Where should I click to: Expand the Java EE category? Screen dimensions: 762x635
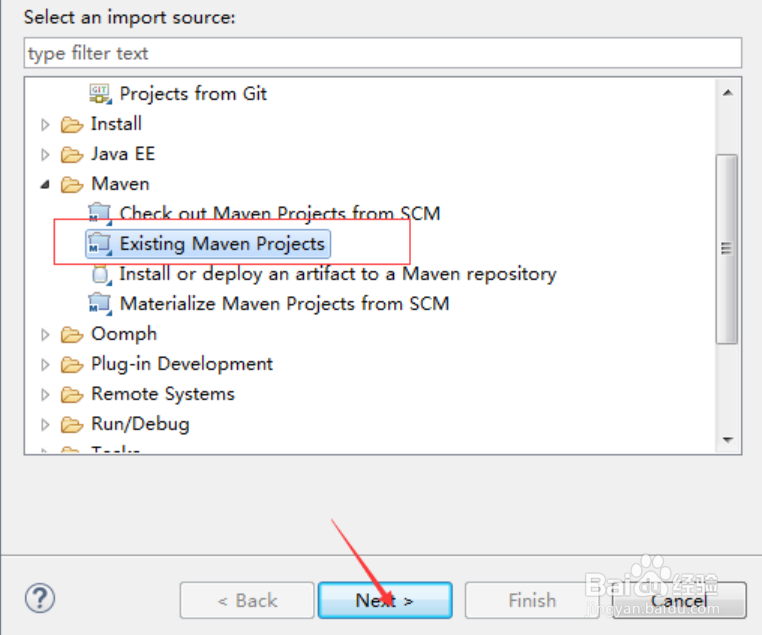(x=44, y=155)
